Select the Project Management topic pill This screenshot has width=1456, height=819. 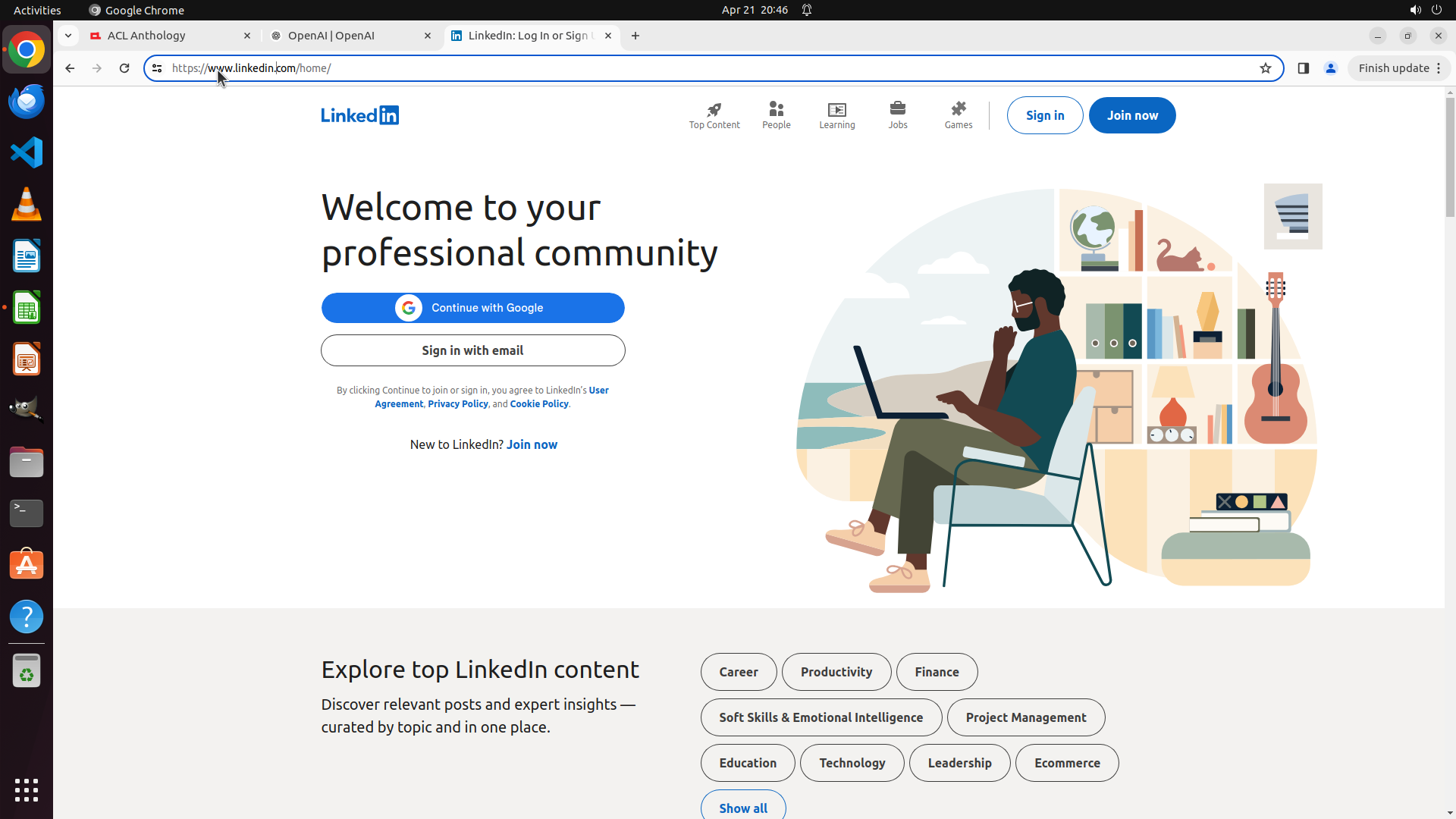coord(1025,717)
